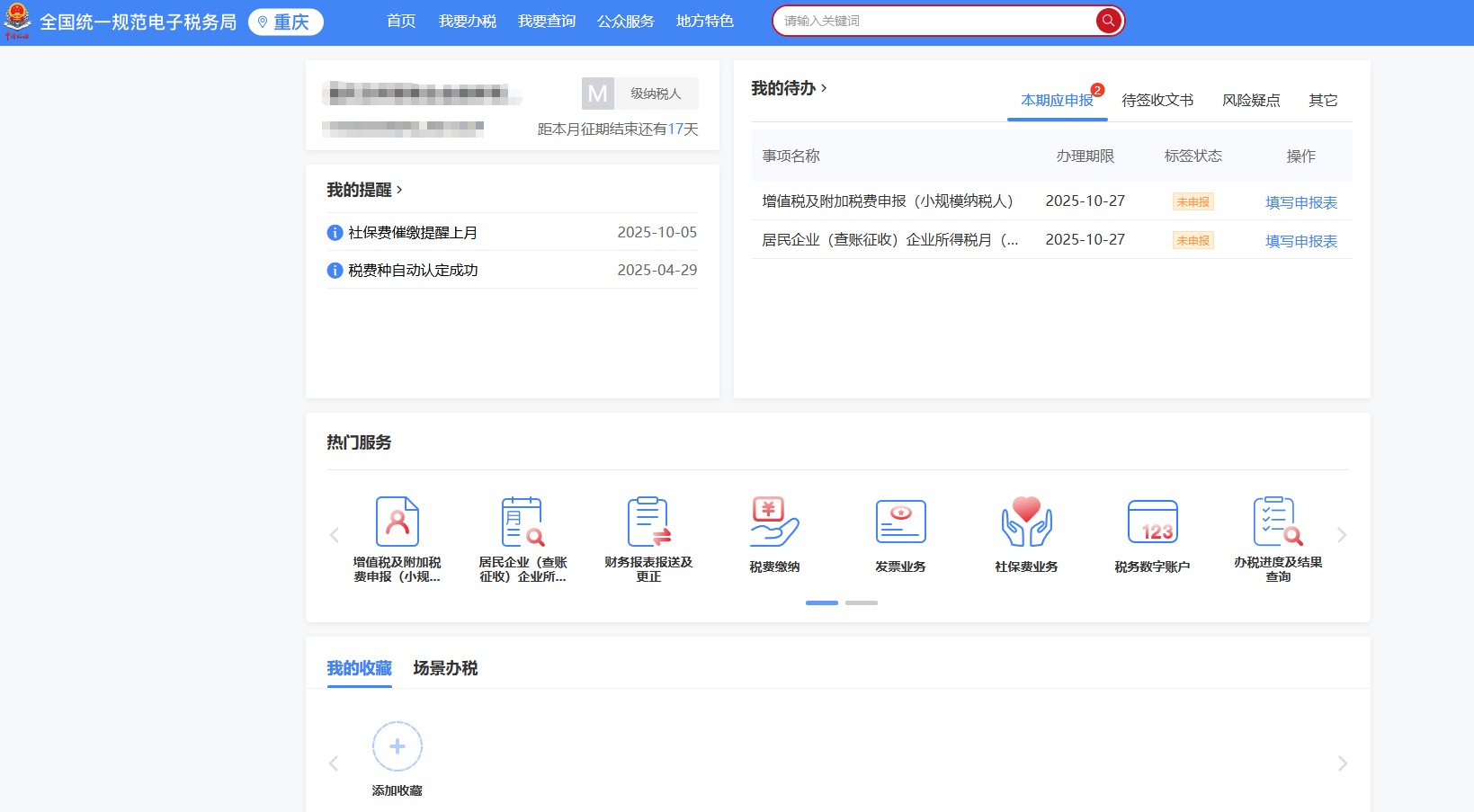The image size is (1474, 812).
Task: Switch to the 本期应申报 tab
Action: coord(1057,101)
